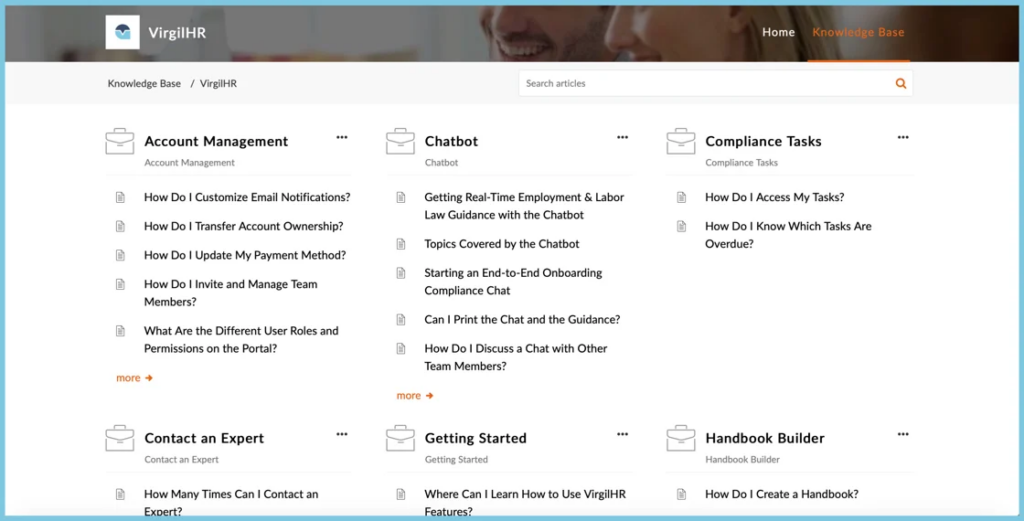
Task: Go to the Home tab
Action: 778,32
